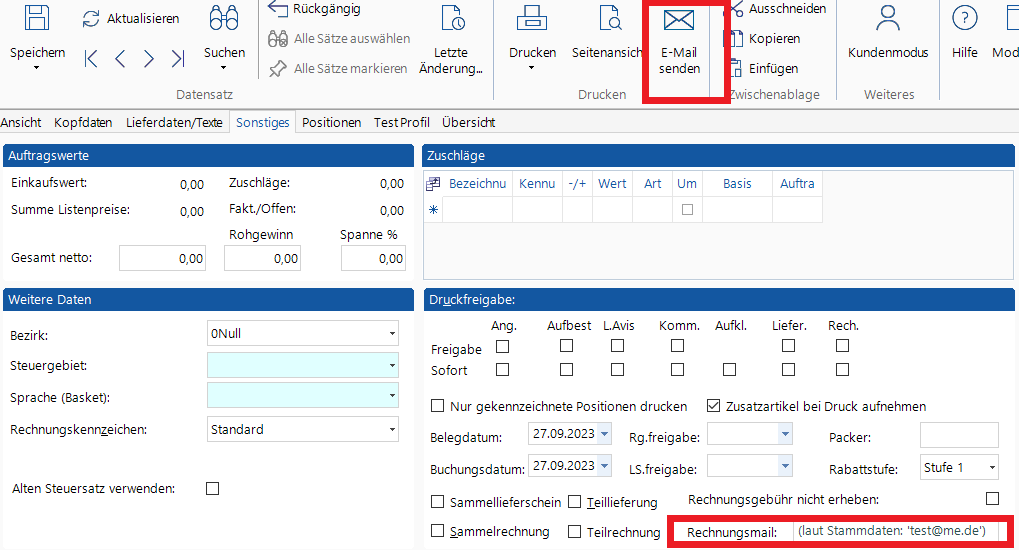
Task: Jump to last record arrow
Action: point(178,59)
